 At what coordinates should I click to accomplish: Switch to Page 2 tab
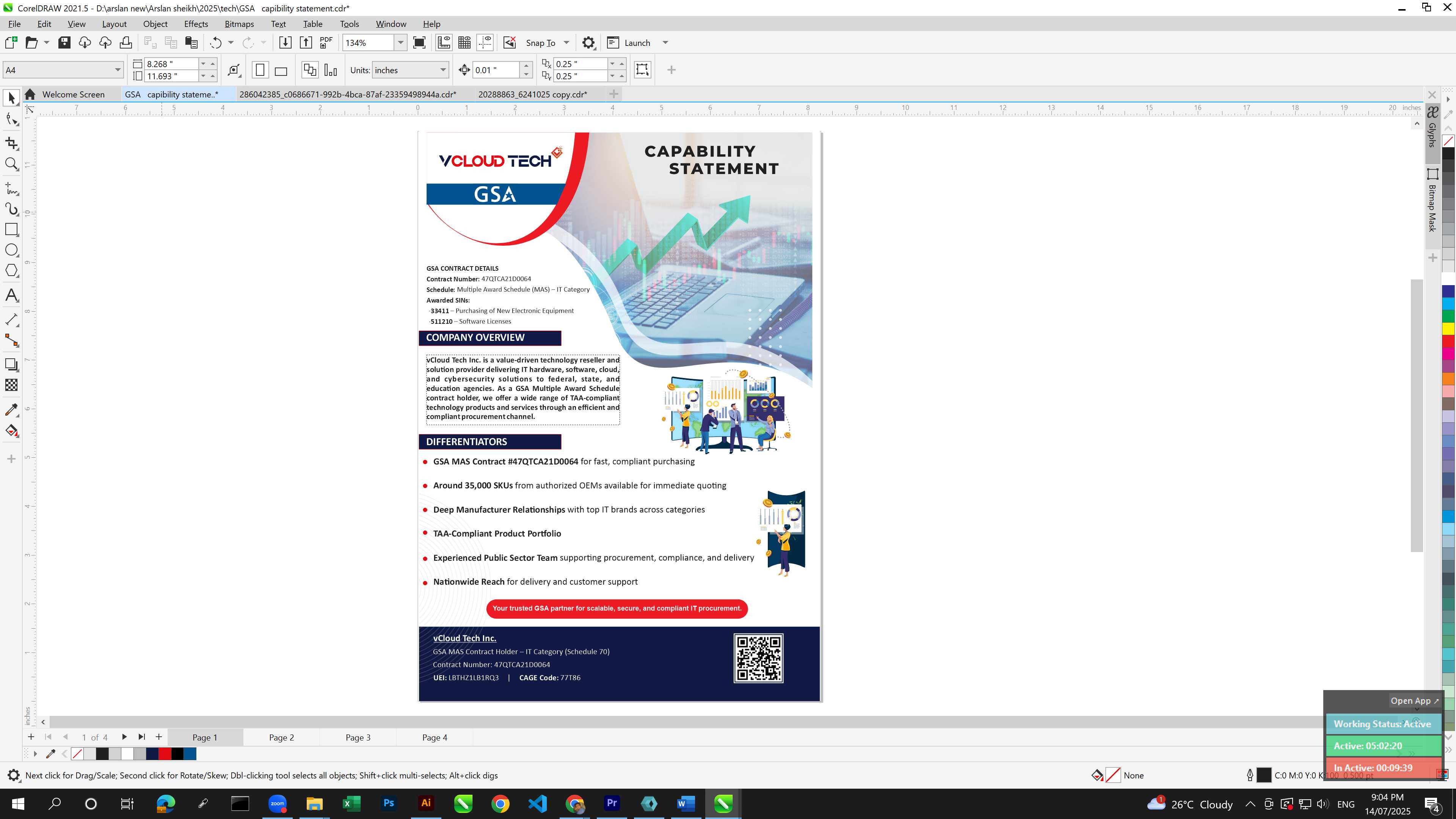tap(281, 737)
